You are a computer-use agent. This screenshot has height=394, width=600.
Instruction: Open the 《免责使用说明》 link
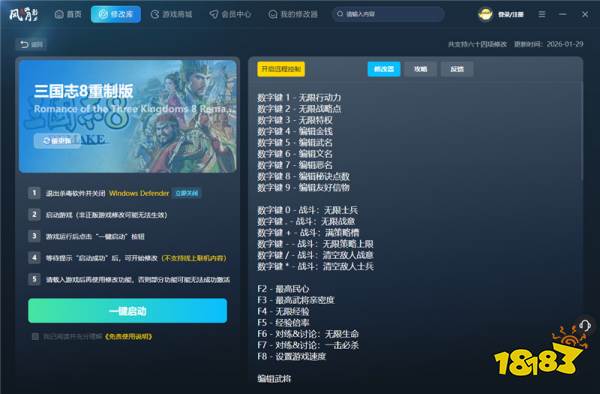(x=128, y=337)
